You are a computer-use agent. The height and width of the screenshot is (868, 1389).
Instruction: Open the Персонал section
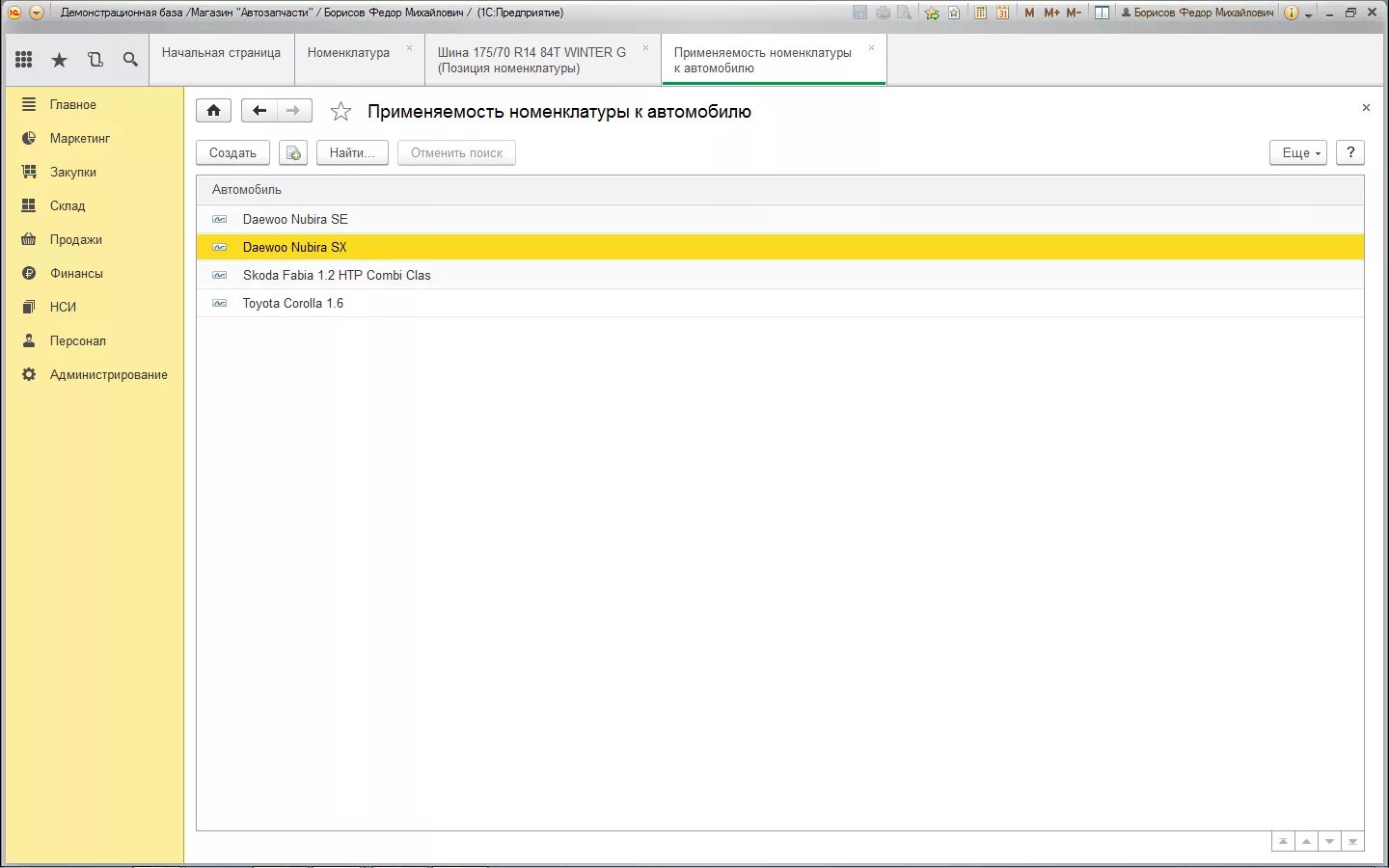(x=94, y=340)
